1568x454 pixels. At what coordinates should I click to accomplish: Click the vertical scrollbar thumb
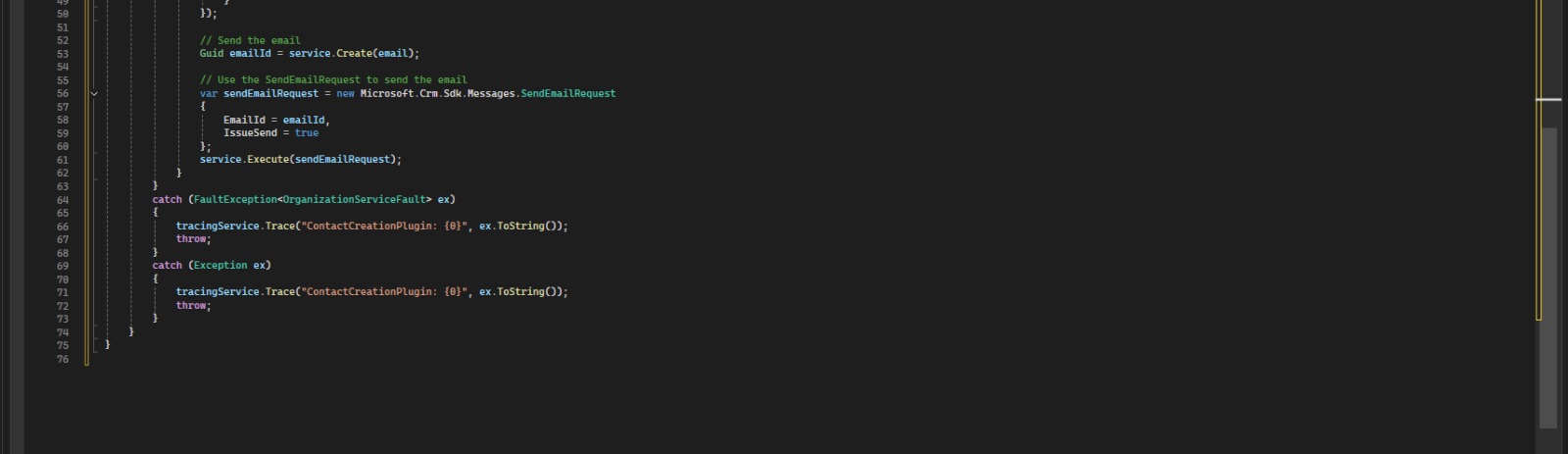click(1548, 275)
